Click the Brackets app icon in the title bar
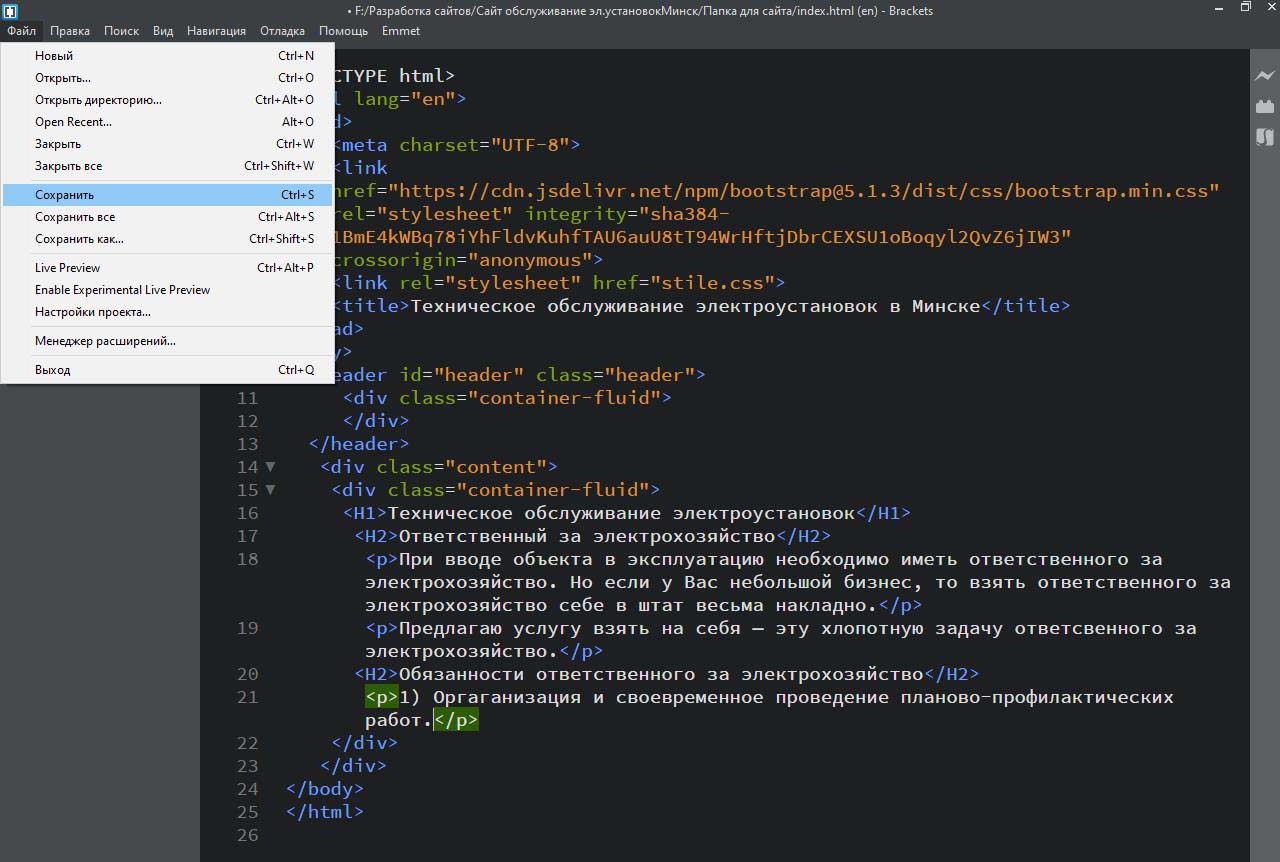The image size is (1280, 862). tap(10, 11)
